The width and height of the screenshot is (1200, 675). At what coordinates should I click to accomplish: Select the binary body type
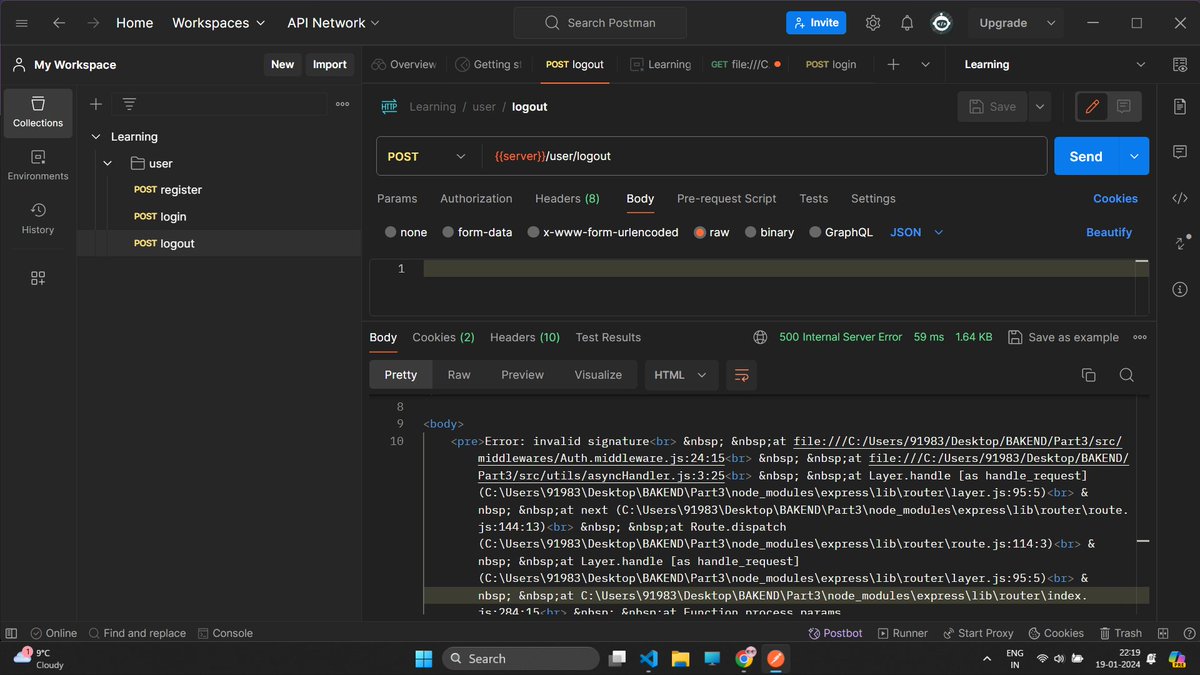pos(750,232)
